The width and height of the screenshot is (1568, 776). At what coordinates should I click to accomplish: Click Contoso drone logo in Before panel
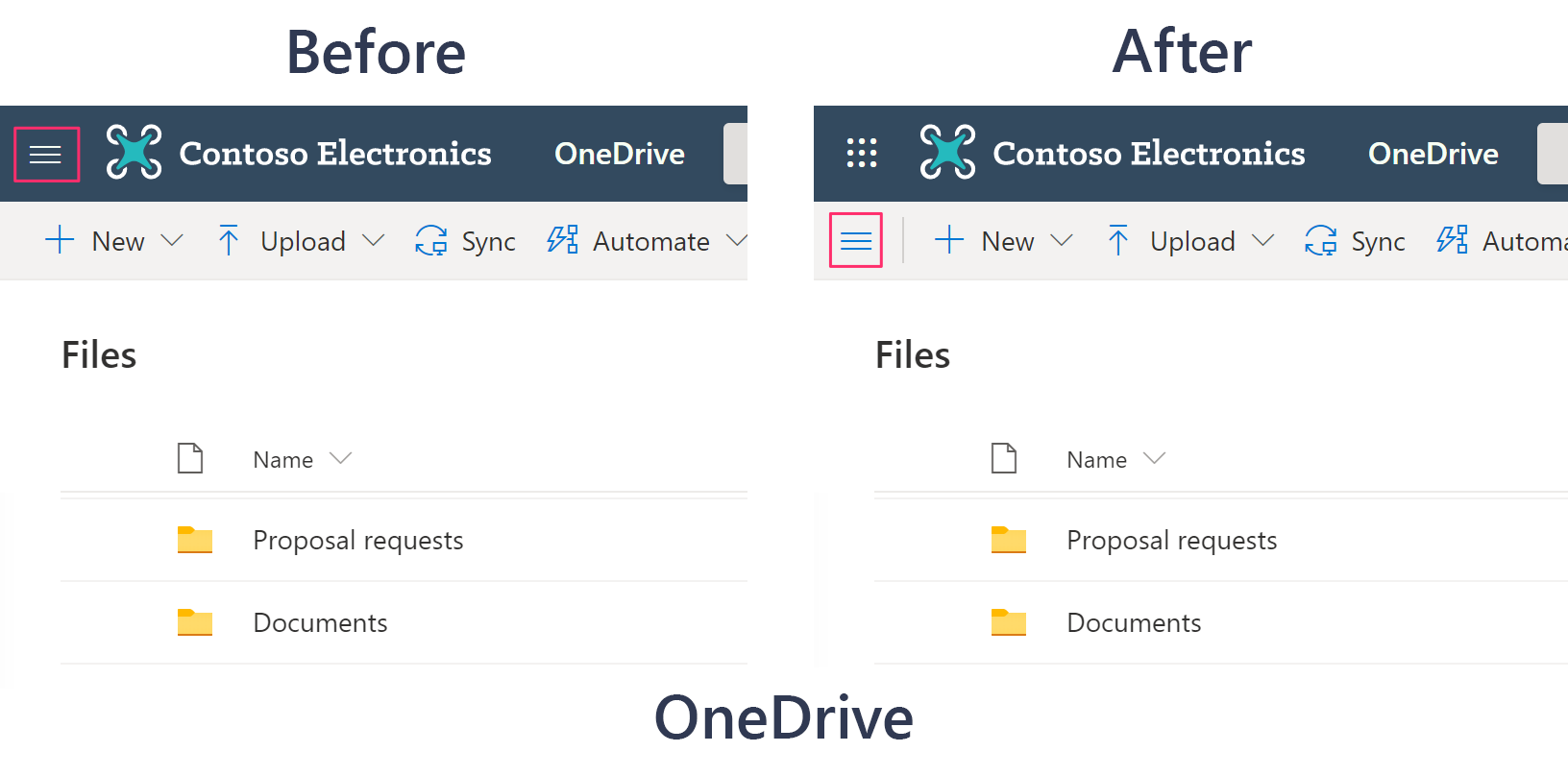(134, 152)
